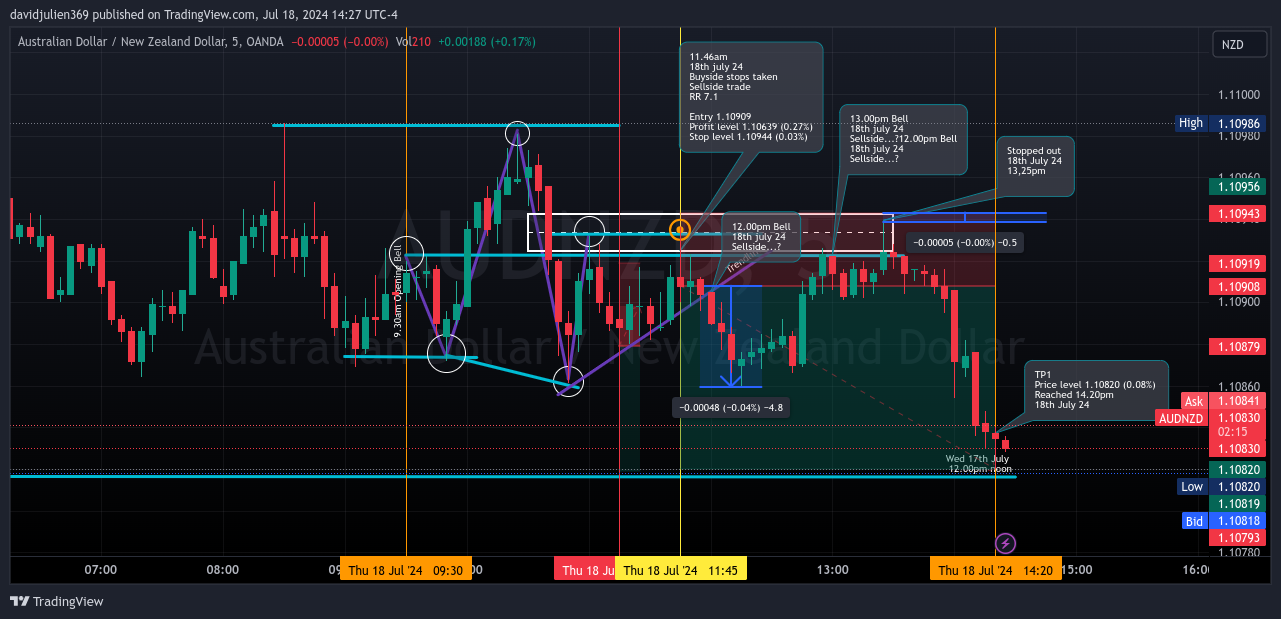Click the white circle at the lowest purple swing point
Screen dimensions: 1281x619
click(569, 381)
